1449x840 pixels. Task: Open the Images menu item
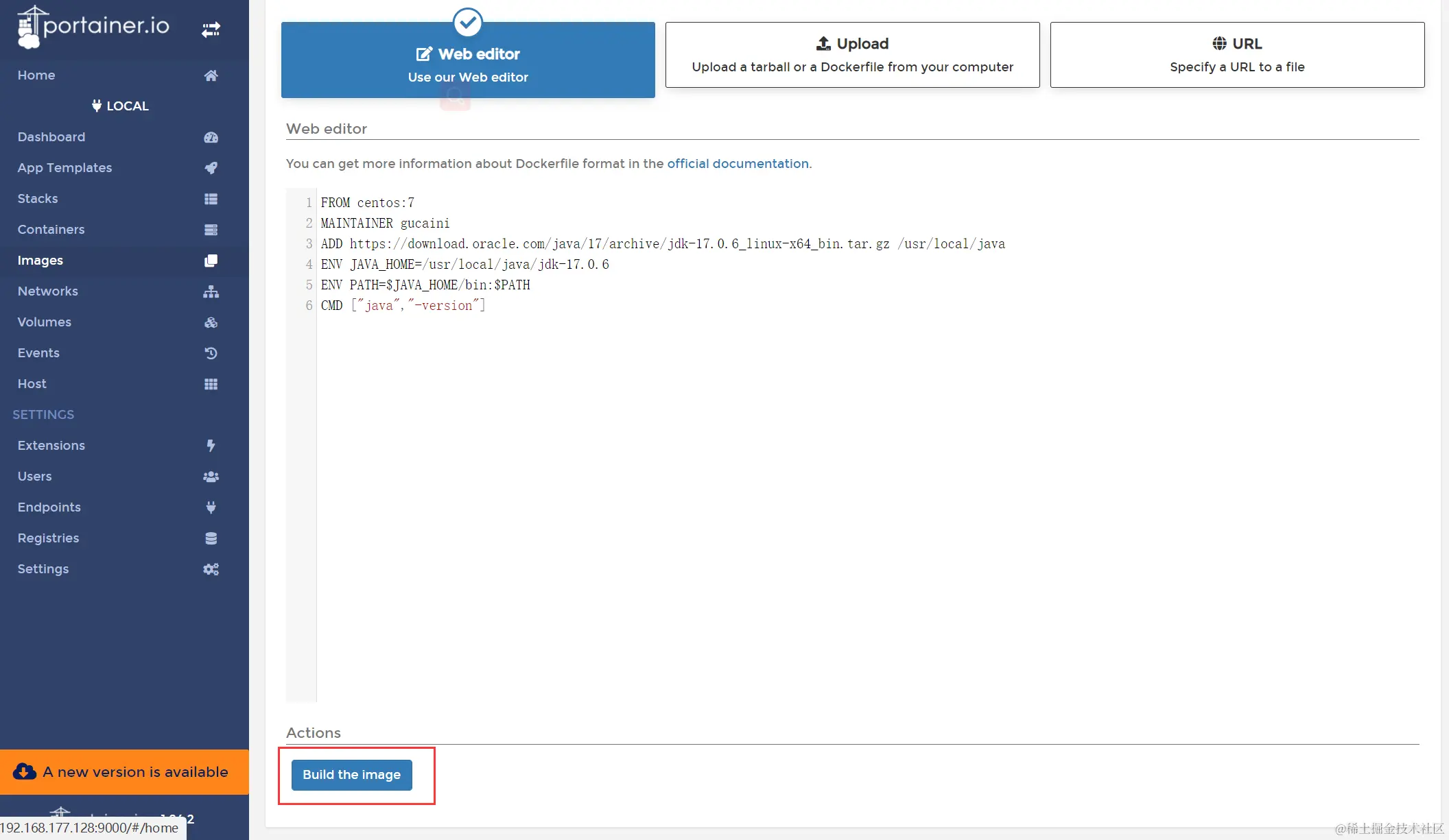[40, 261]
